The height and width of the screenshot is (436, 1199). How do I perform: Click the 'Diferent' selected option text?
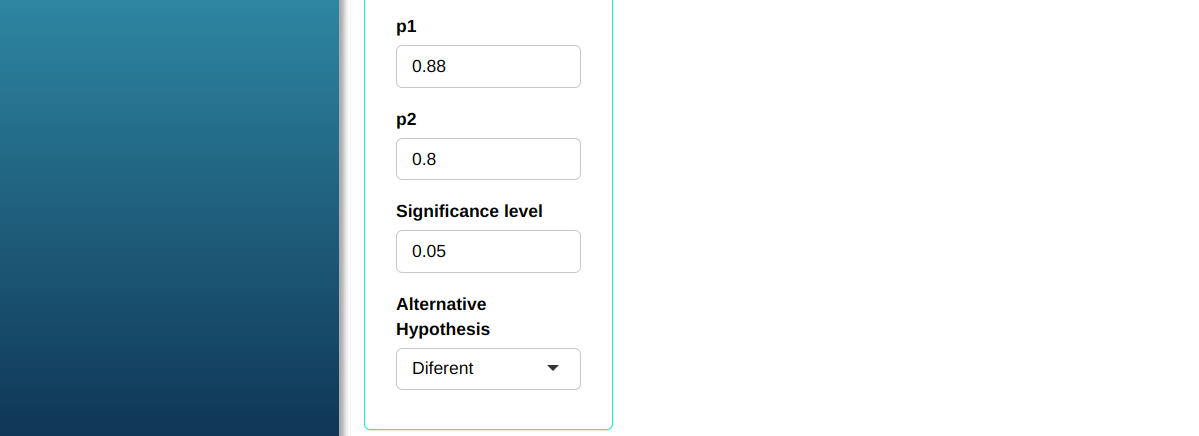pyautogui.click(x=443, y=368)
